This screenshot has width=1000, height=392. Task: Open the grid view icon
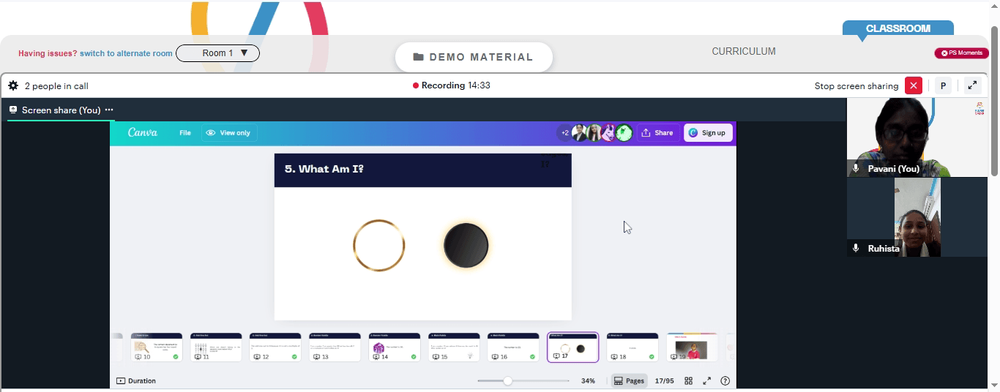coord(689,381)
